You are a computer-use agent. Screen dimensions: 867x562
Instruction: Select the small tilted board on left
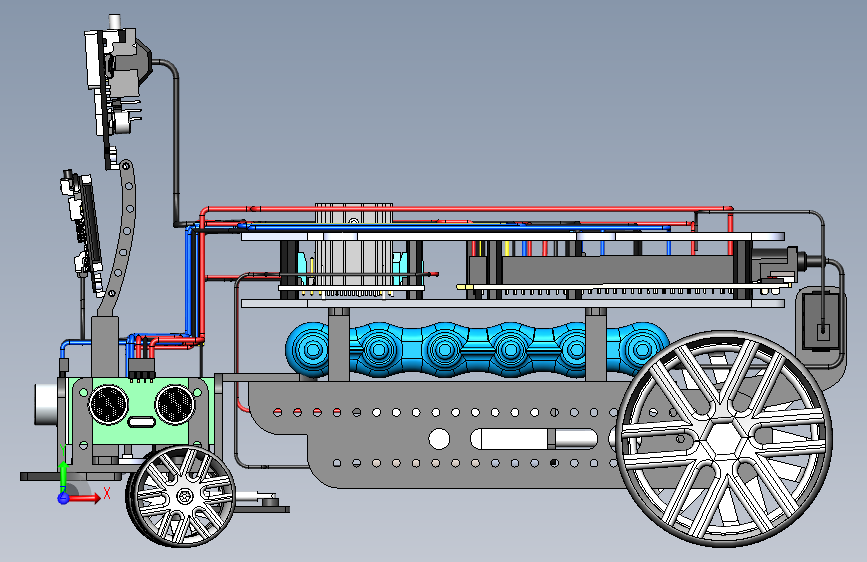coord(82,232)
